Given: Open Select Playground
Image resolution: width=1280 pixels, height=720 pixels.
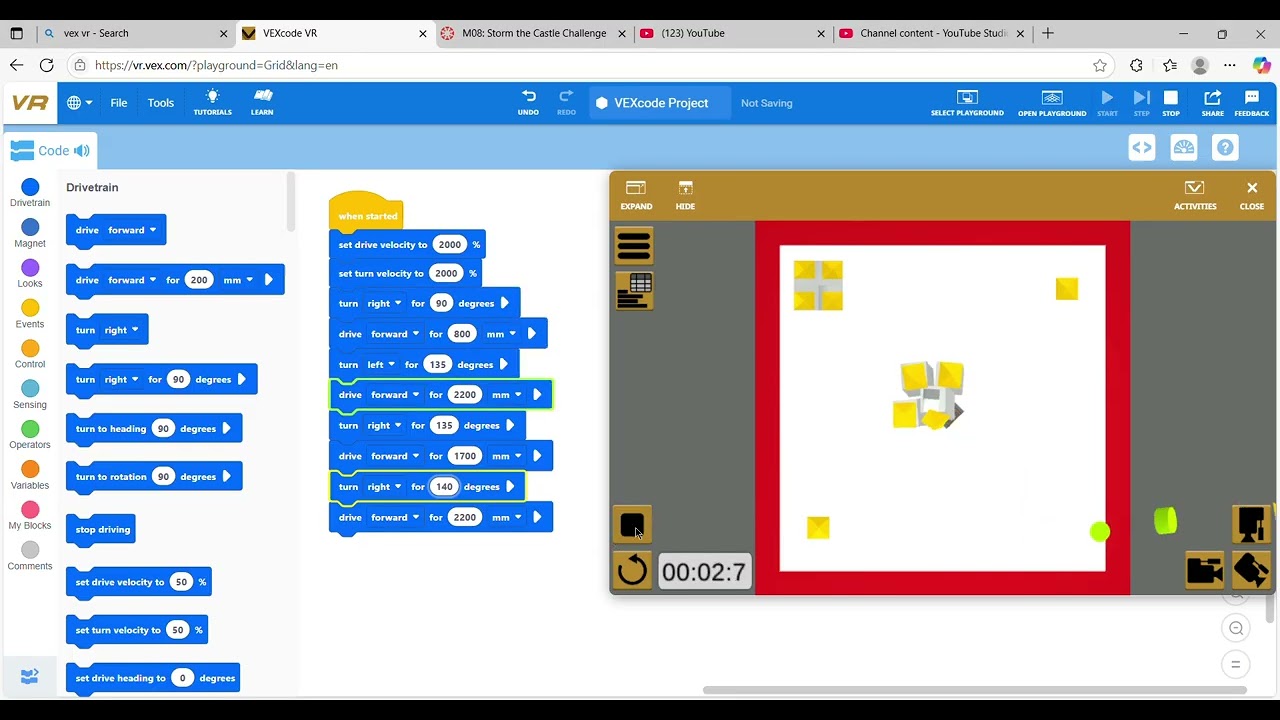Looking at the screenshot, I should pos(967,103).
